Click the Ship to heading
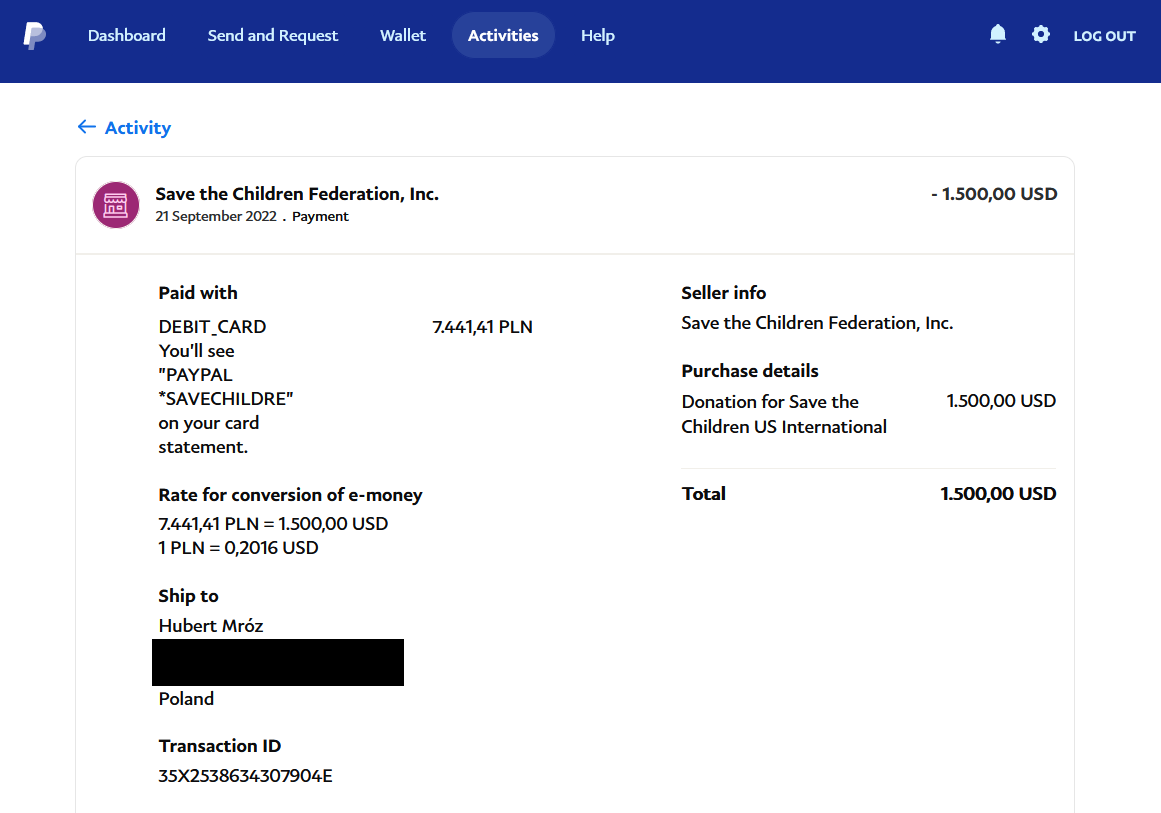 pyautogui.click(x=188, y=596)
